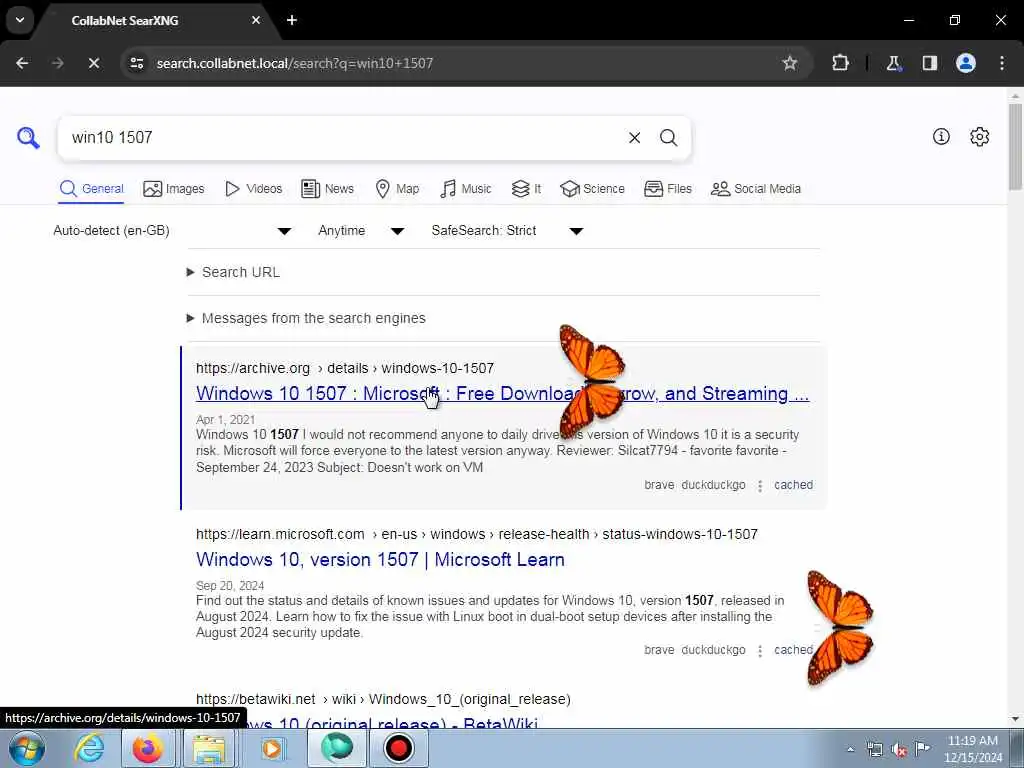1024x768 pixels.
Task: Switch to the News category tab
Action: click(x=328, y=189)
